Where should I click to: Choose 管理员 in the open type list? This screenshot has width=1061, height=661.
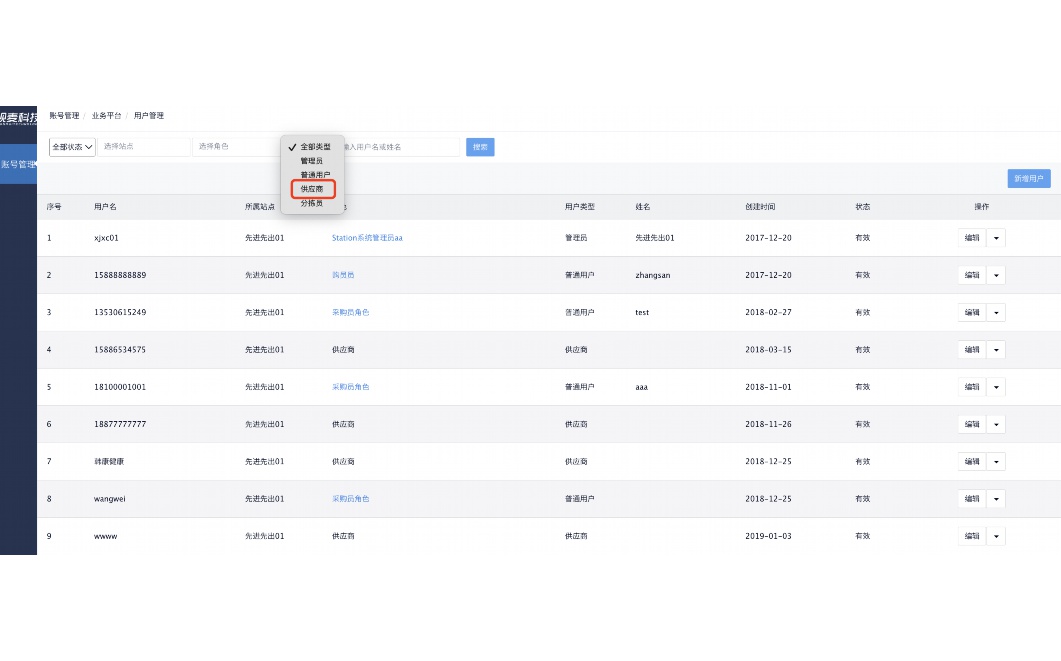point(312,161)
